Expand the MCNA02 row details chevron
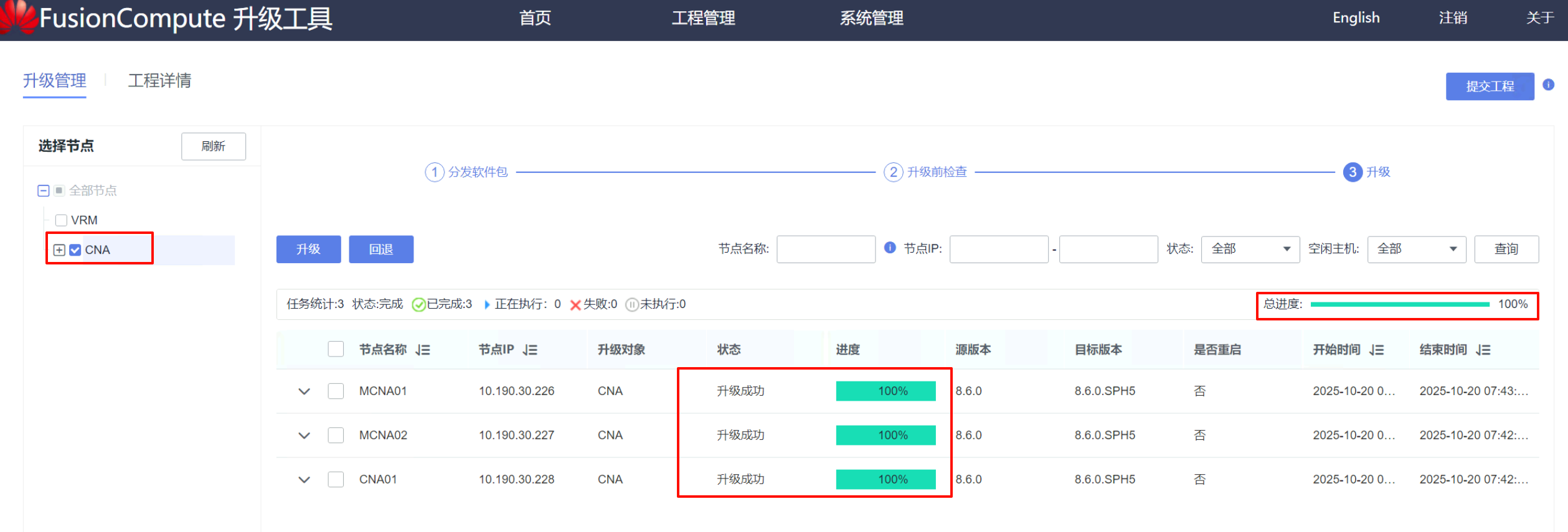Image resolution: width=1568 pixels, height=532 pixels. [x=304, y=435]
